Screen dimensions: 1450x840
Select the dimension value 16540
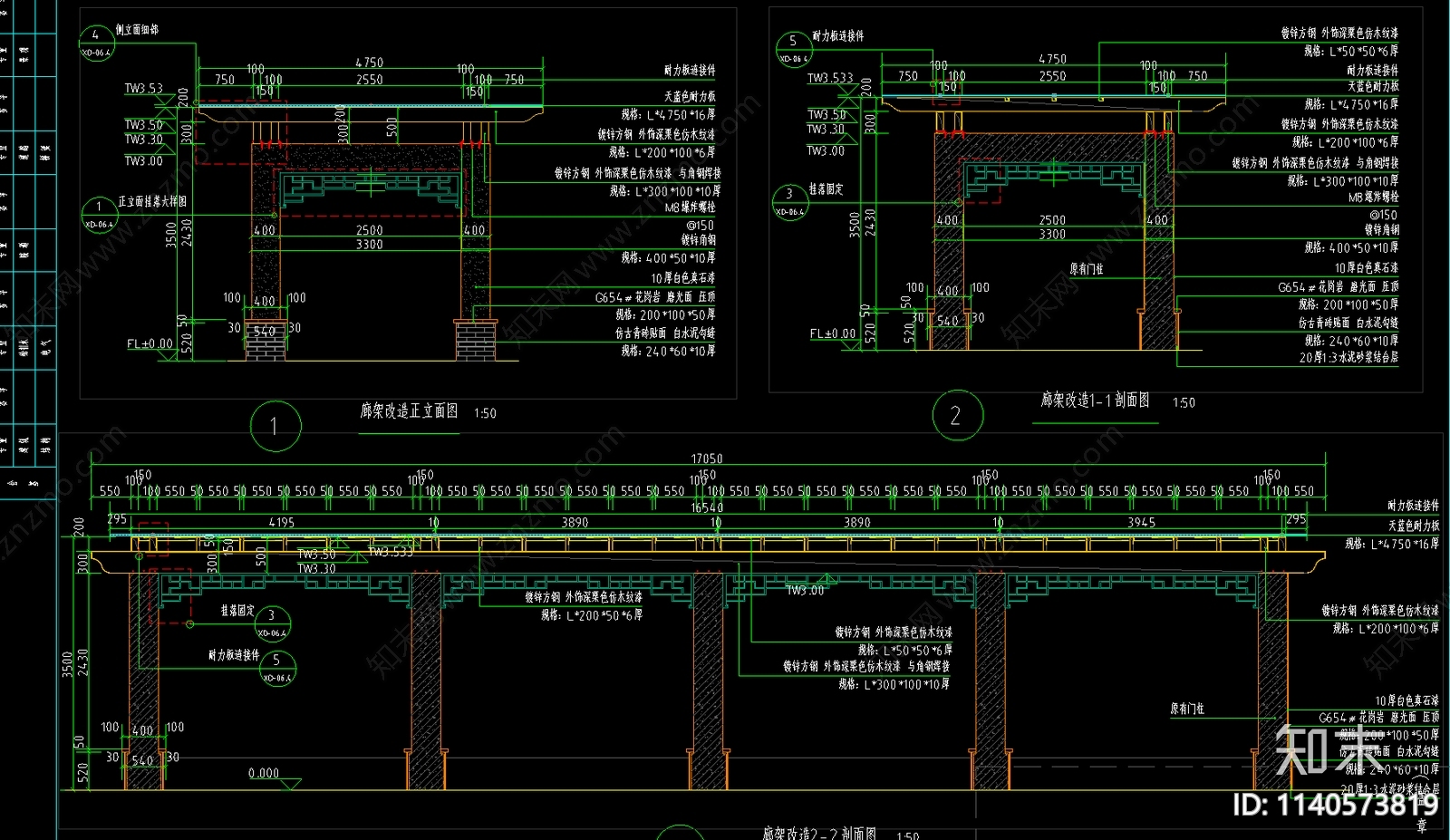[707, 507]
